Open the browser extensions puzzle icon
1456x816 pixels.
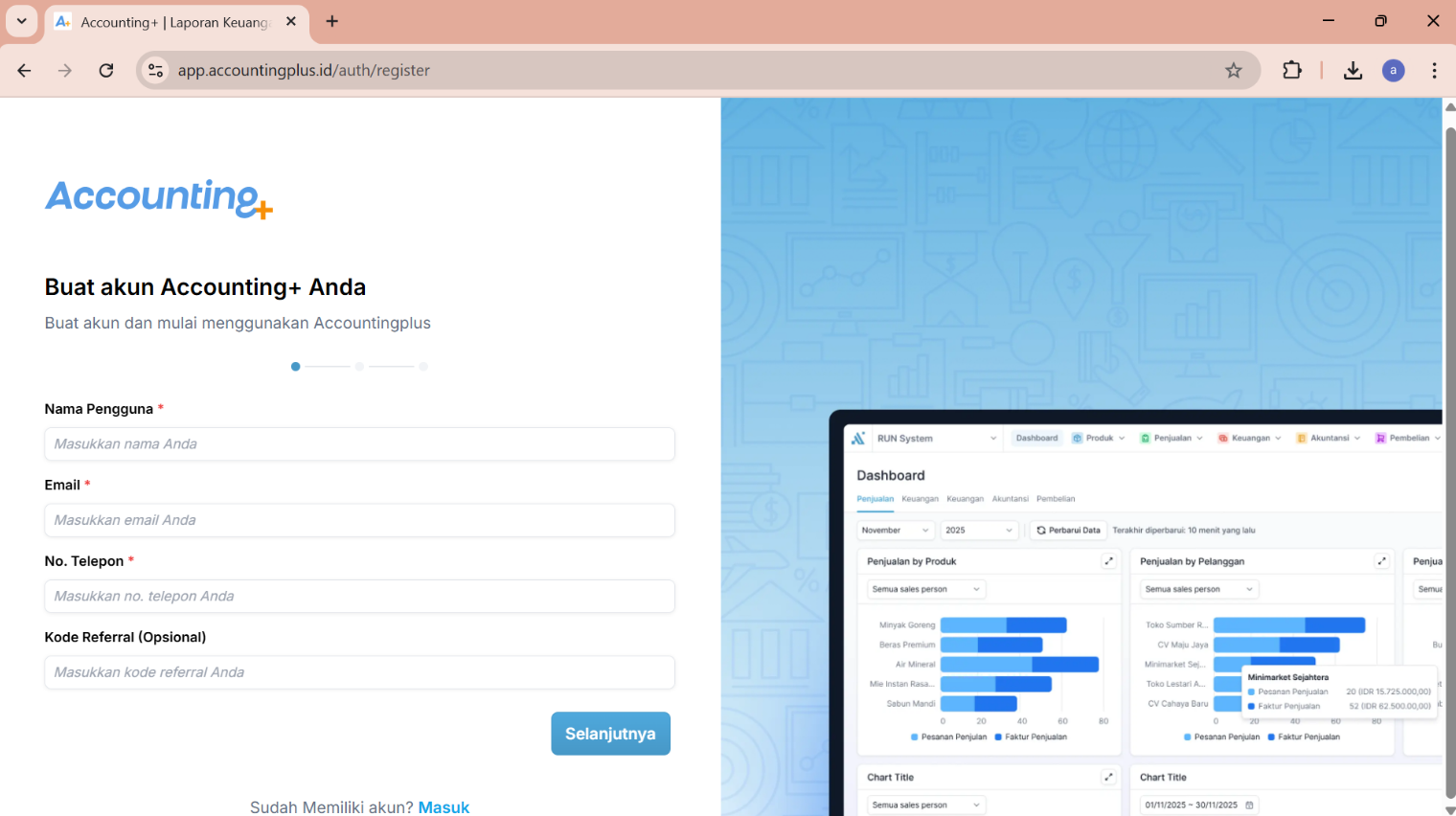click(x=1292, y=70)
